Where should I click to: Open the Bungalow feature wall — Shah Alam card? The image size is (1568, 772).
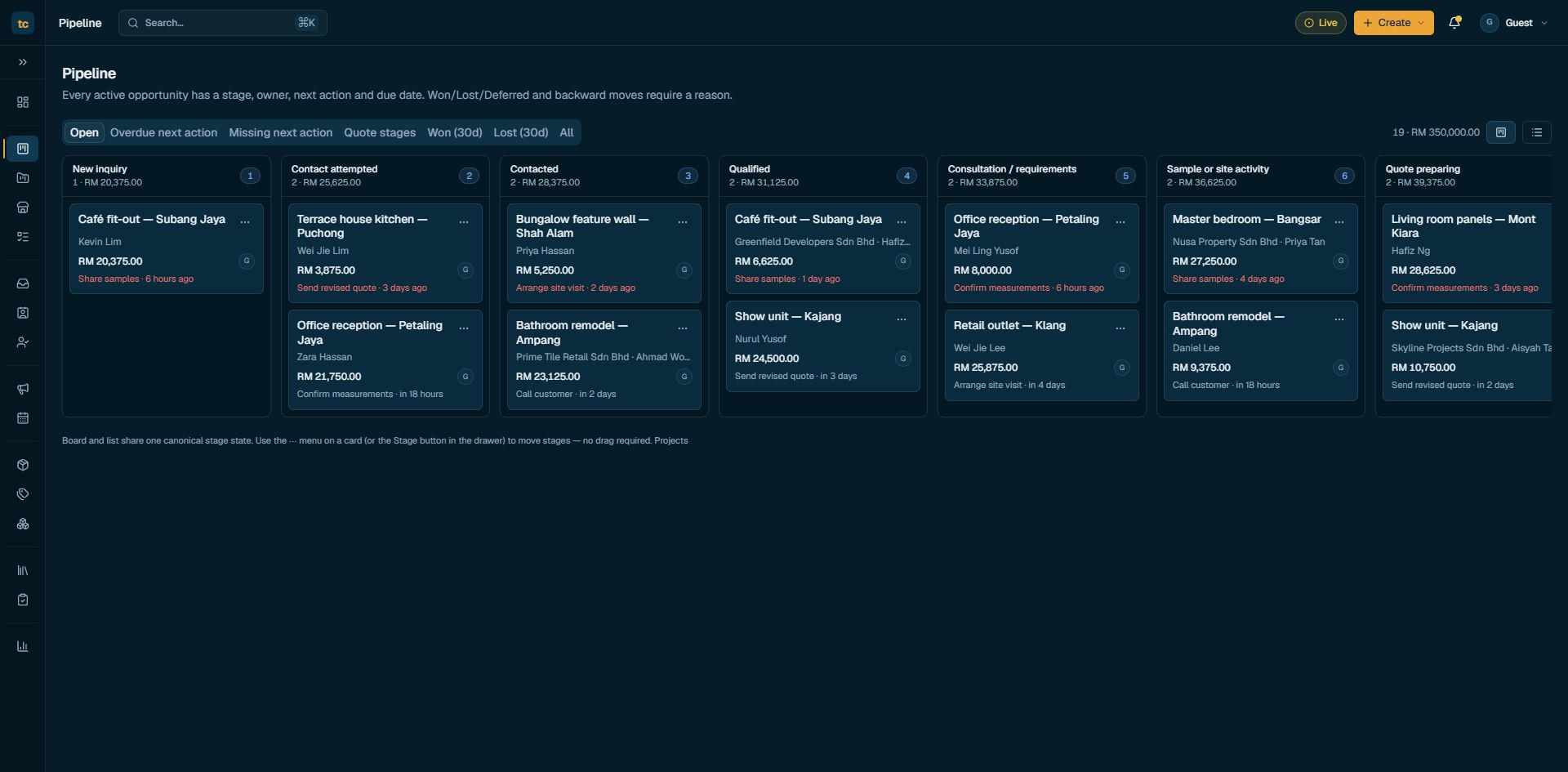pyautogui.click(x=604, y=253)
